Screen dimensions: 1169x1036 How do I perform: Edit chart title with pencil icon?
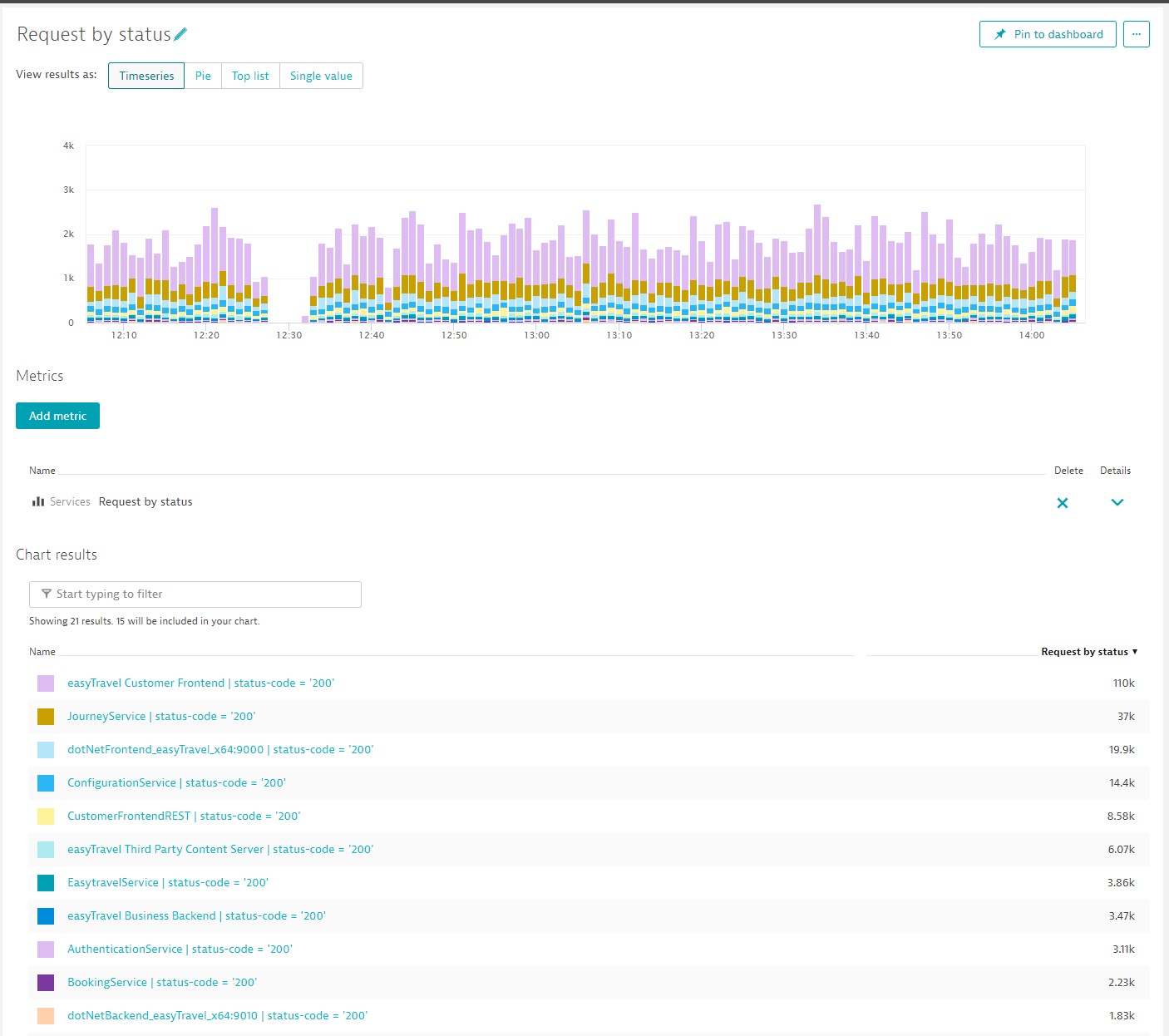180,34
